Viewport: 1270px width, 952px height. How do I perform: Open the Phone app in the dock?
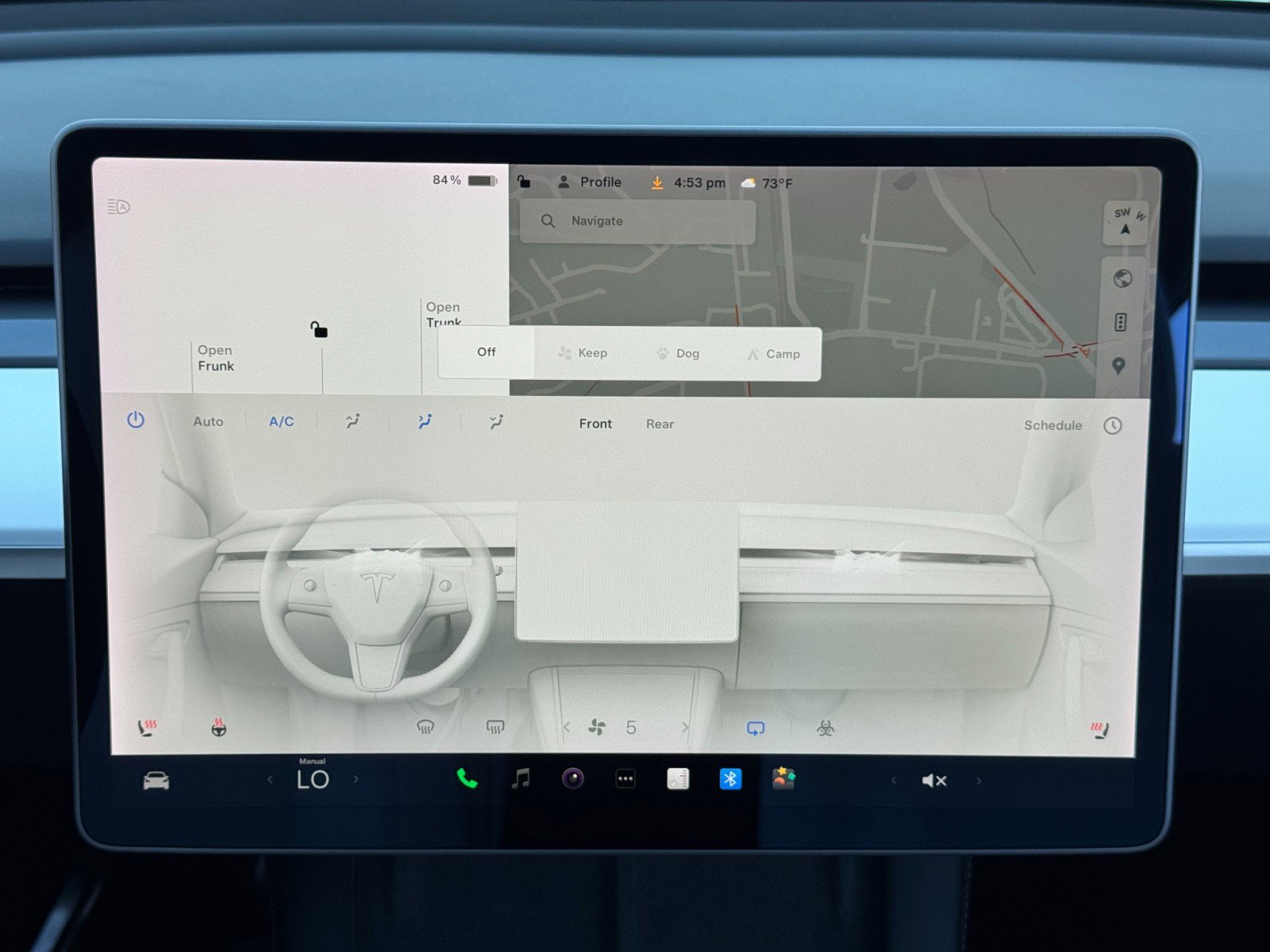tap(465, 780)
